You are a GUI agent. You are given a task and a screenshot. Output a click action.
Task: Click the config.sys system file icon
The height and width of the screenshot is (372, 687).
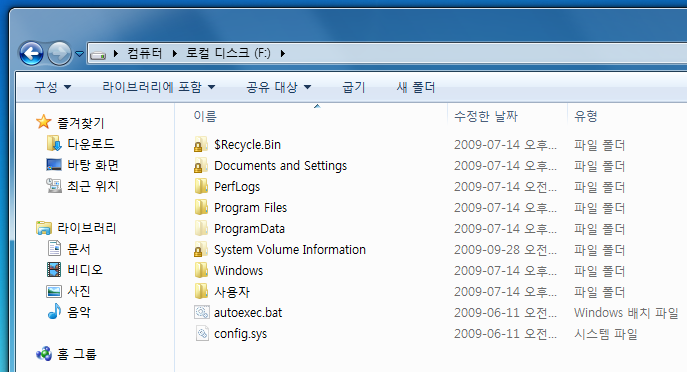202,333
